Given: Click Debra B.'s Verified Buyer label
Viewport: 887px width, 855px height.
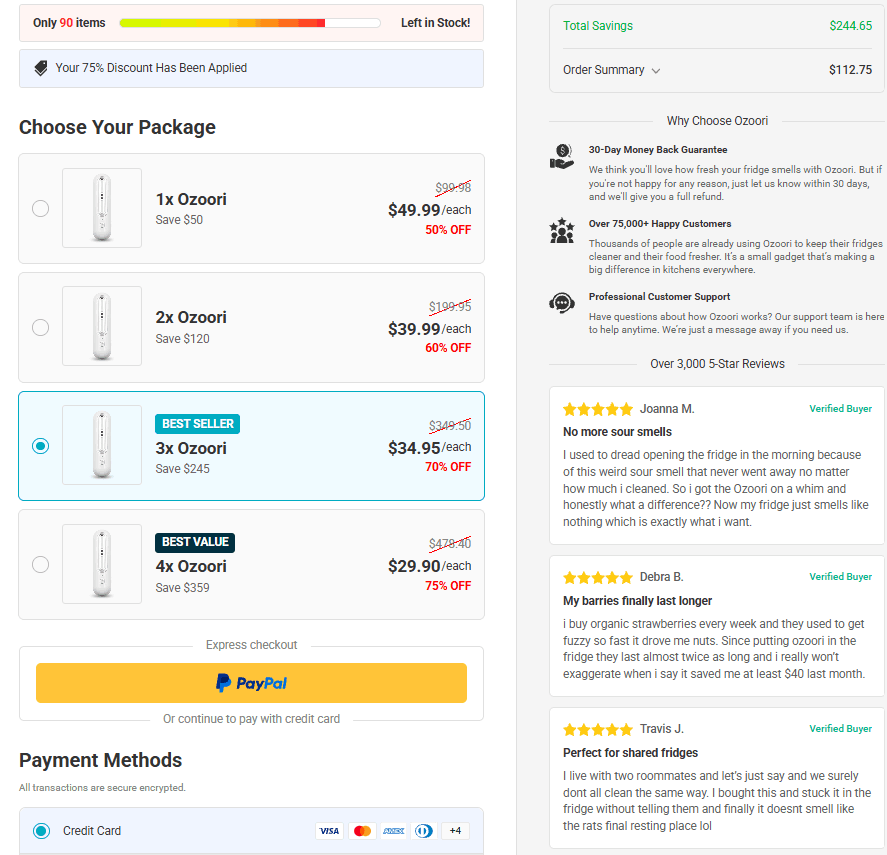Looking at the screenshot, I should click(x=840, y=577).
